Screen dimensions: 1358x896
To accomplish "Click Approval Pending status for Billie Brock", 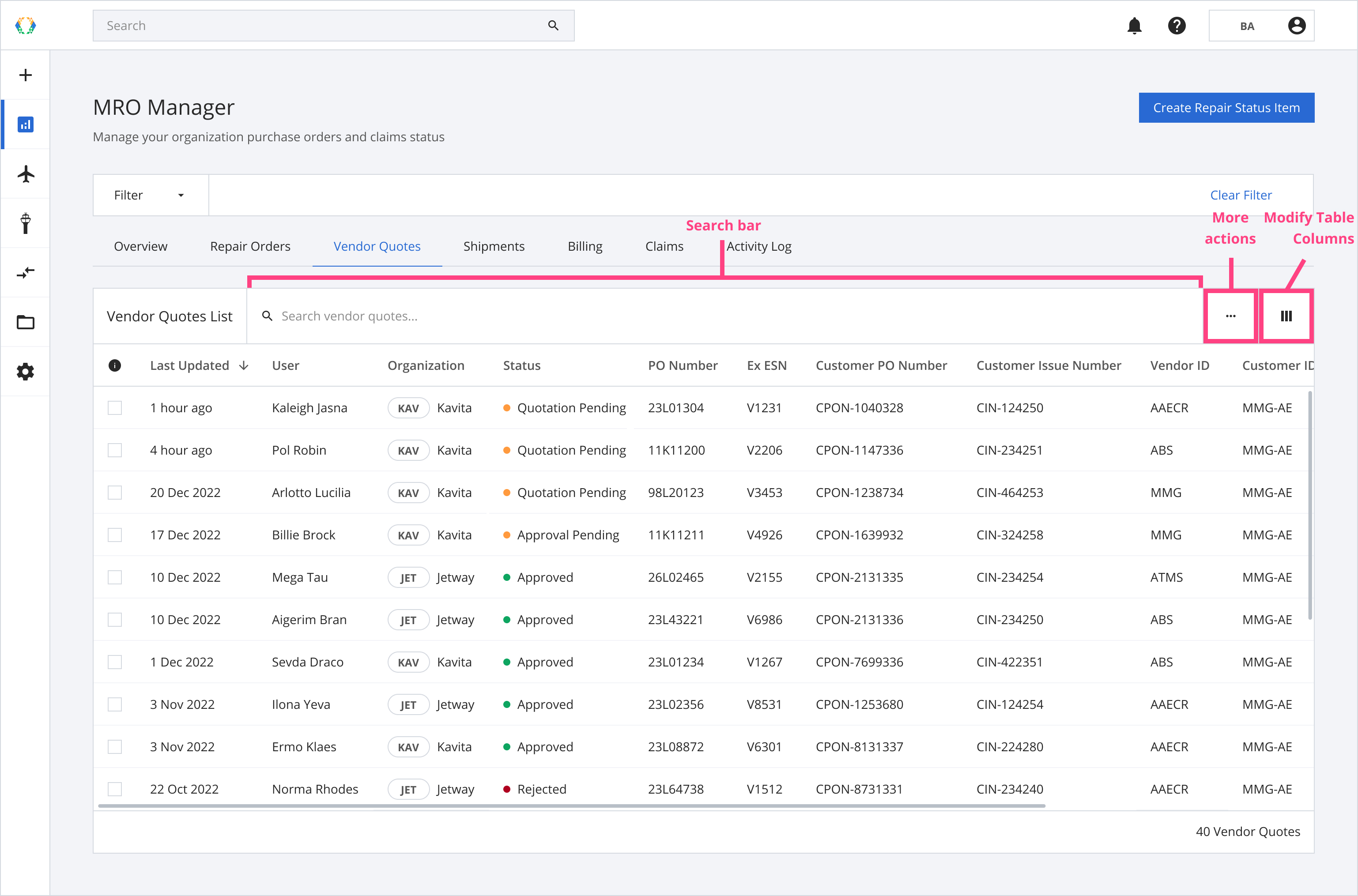I will [568, 535].
